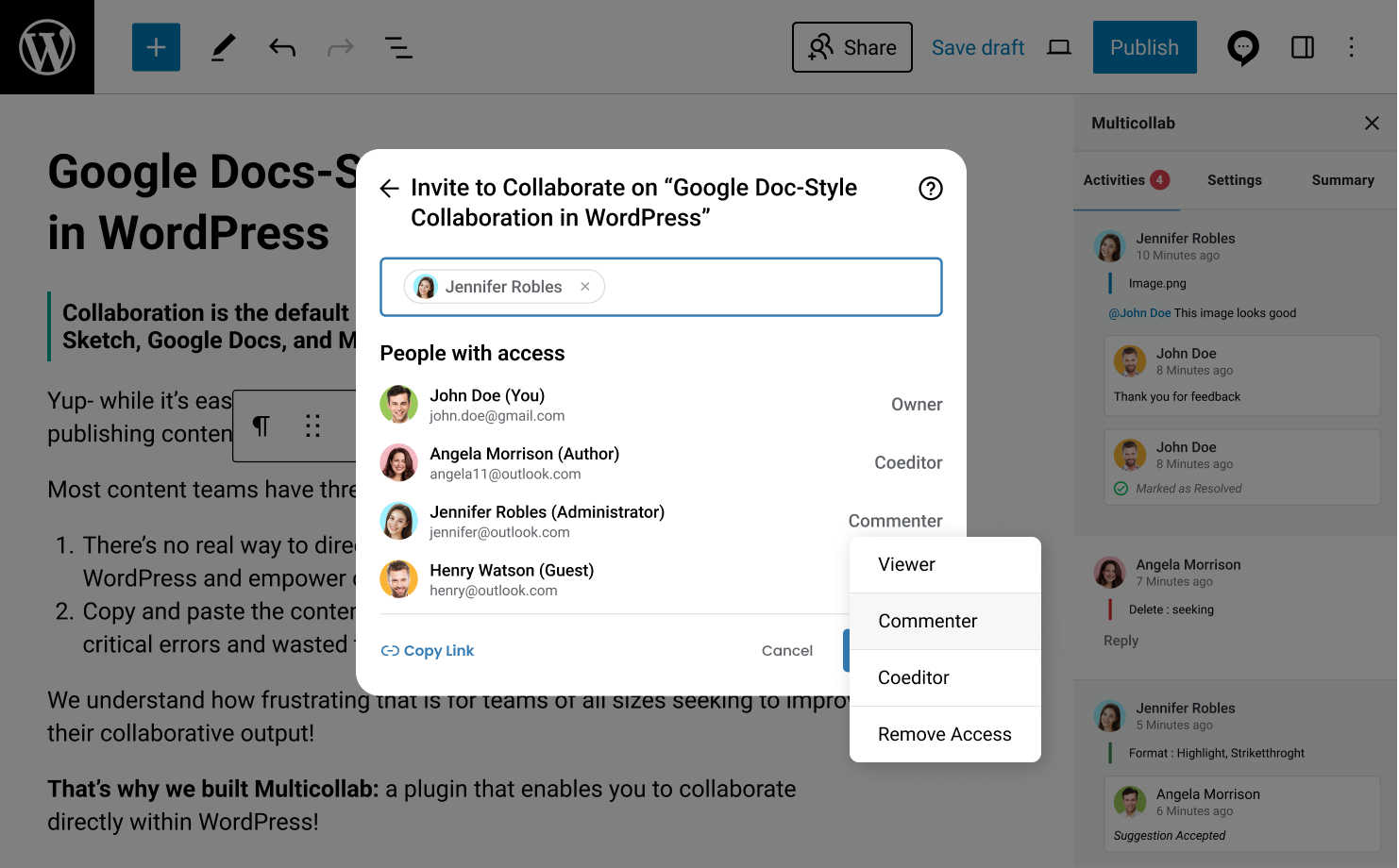The width and height of the screenshot is (1399, 868).
Task: Click the Multicollab panel title
Action: (1133, 123)
